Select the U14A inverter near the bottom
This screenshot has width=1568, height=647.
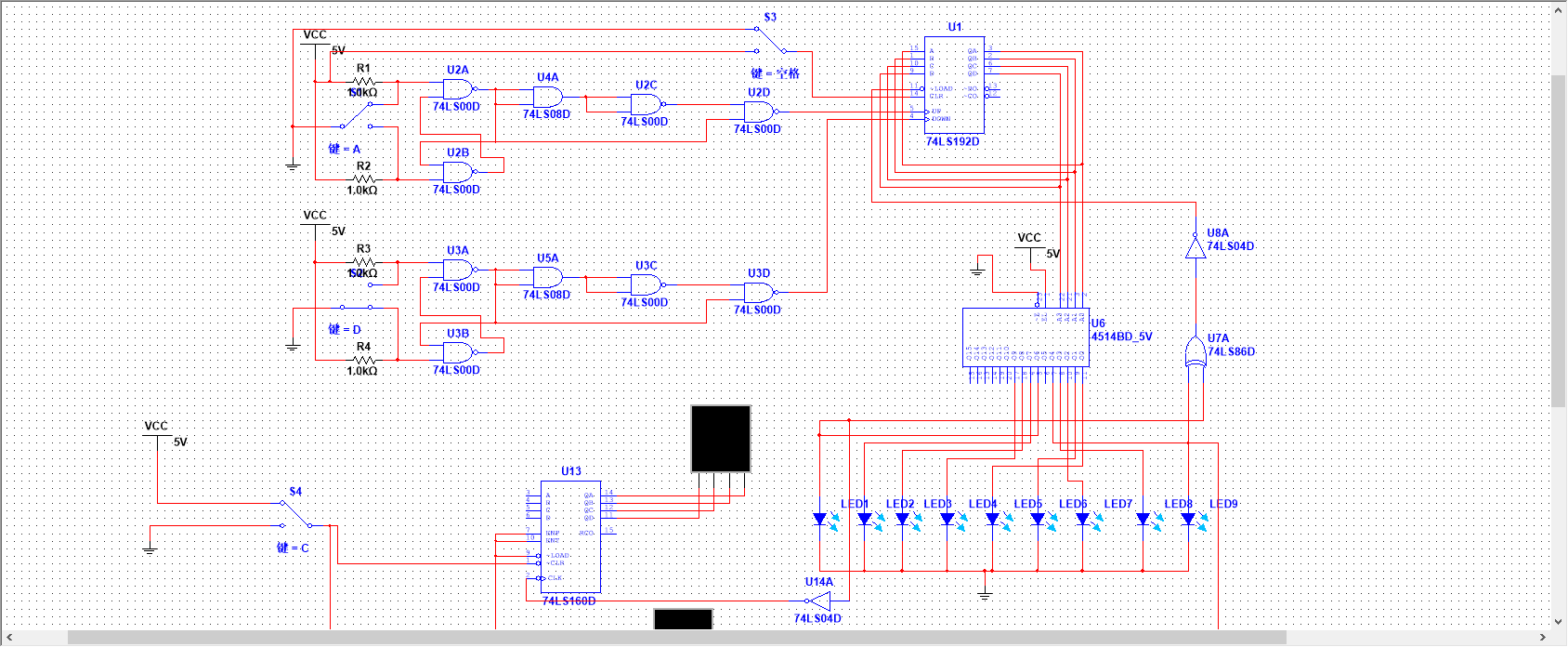(818, 601)
